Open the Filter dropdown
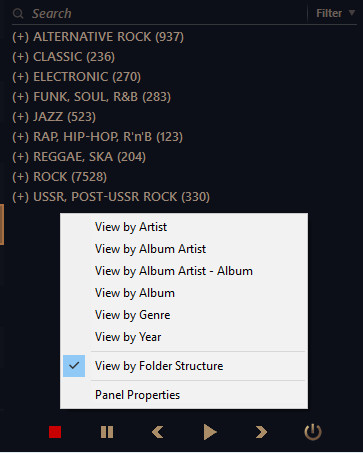 335,13
